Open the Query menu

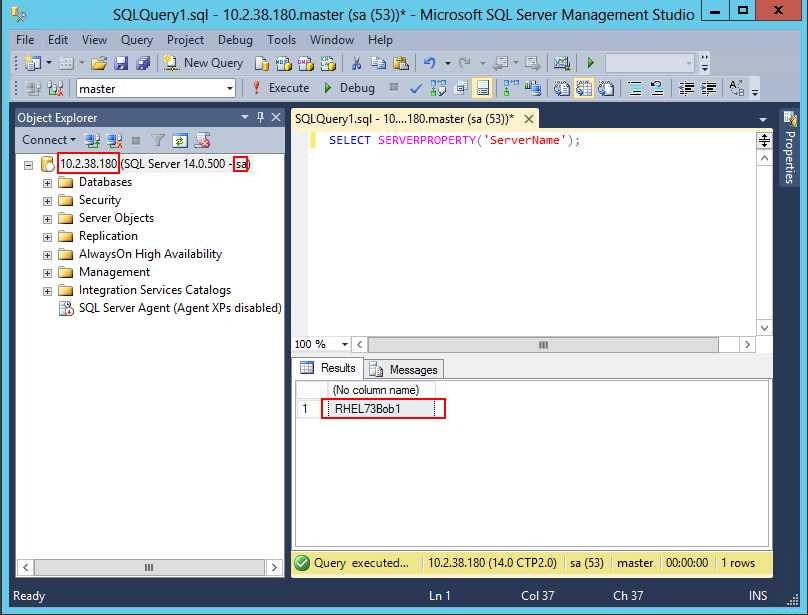click(137, 40)
